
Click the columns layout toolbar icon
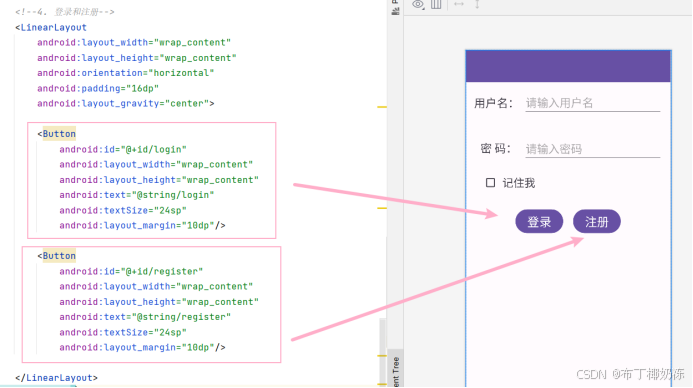[x=436, y=4]
